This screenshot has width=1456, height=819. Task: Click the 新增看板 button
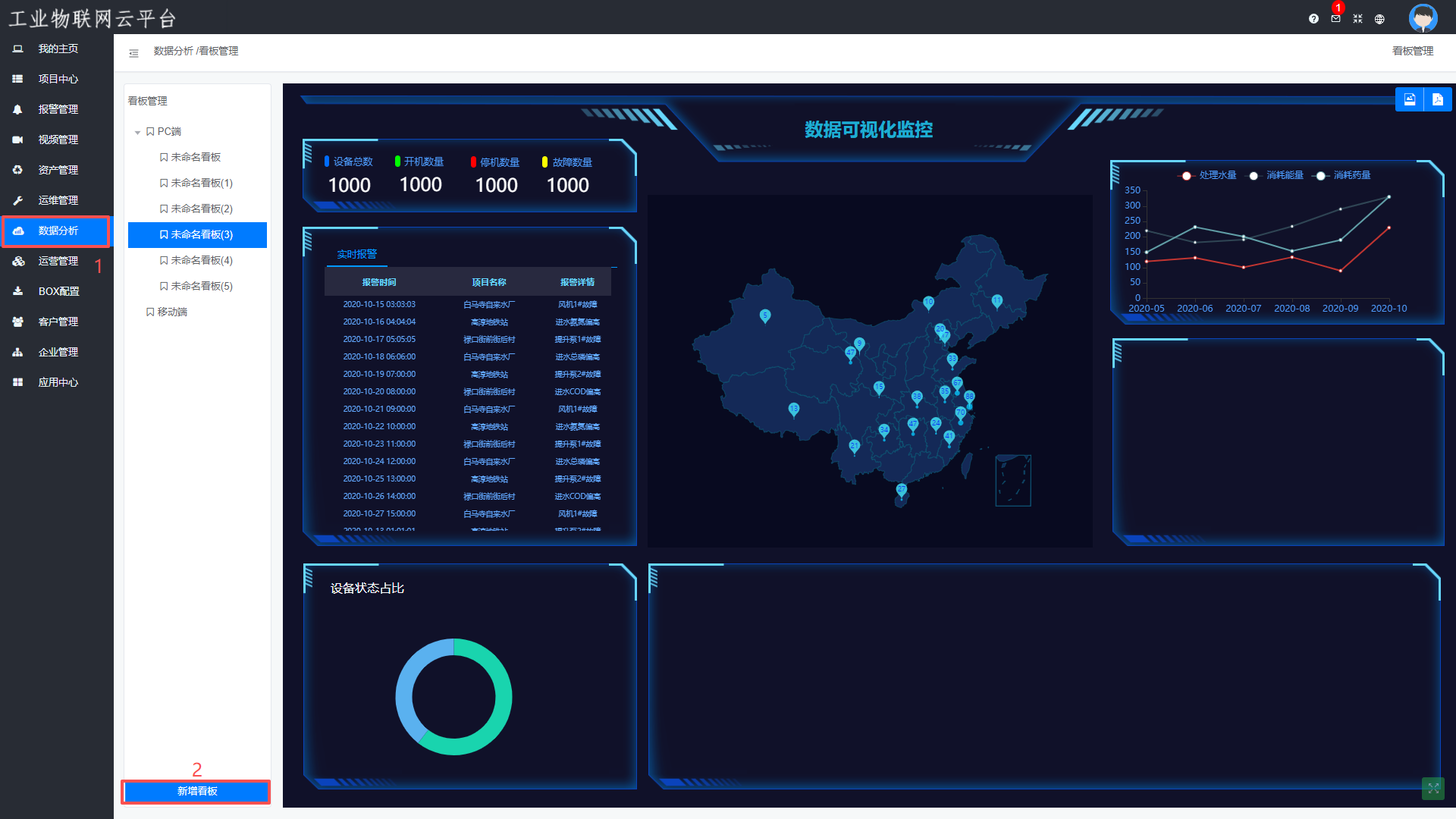(196, 791)
